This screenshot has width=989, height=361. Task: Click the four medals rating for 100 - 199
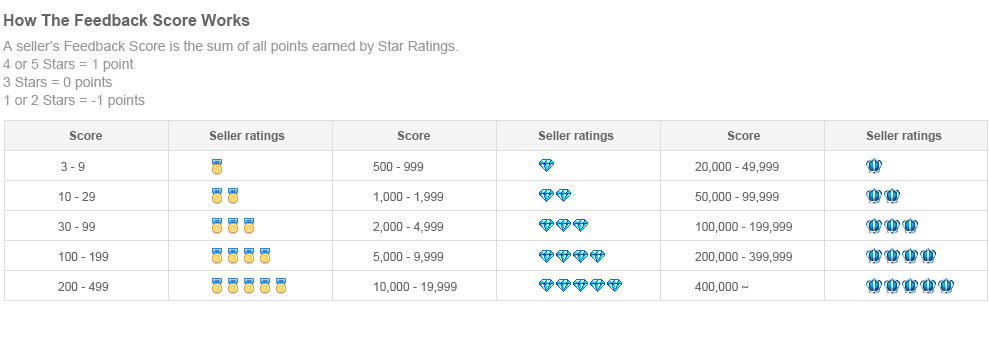click(241, 256)
